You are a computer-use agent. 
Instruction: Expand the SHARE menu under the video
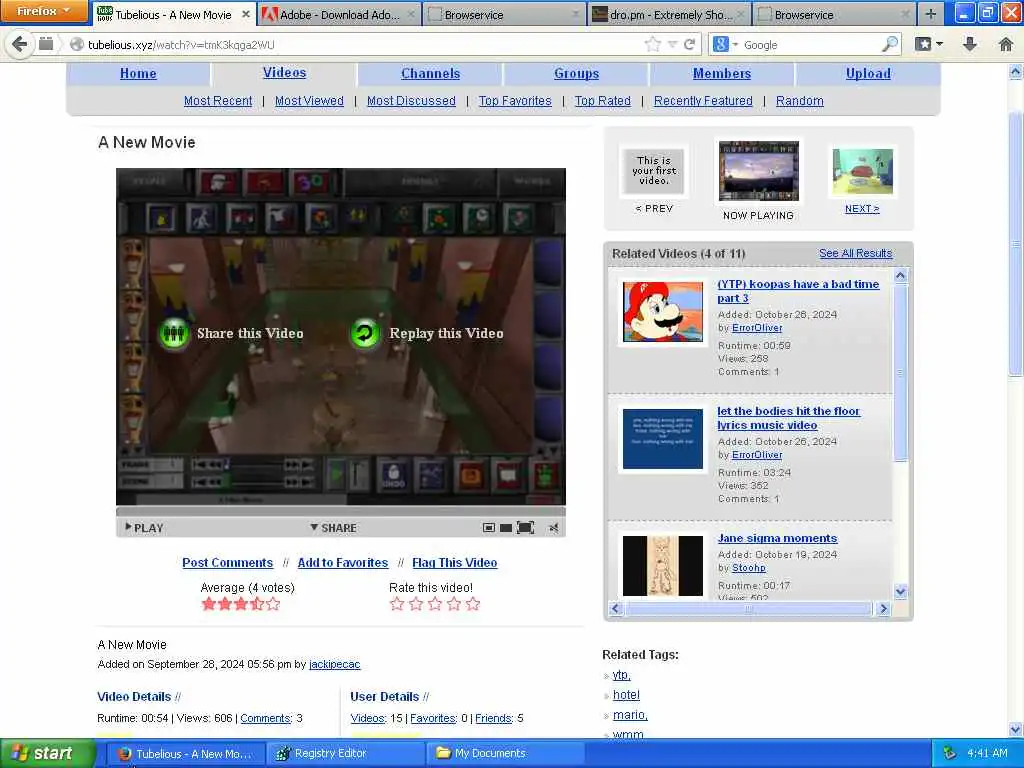(x=334, y=528)
